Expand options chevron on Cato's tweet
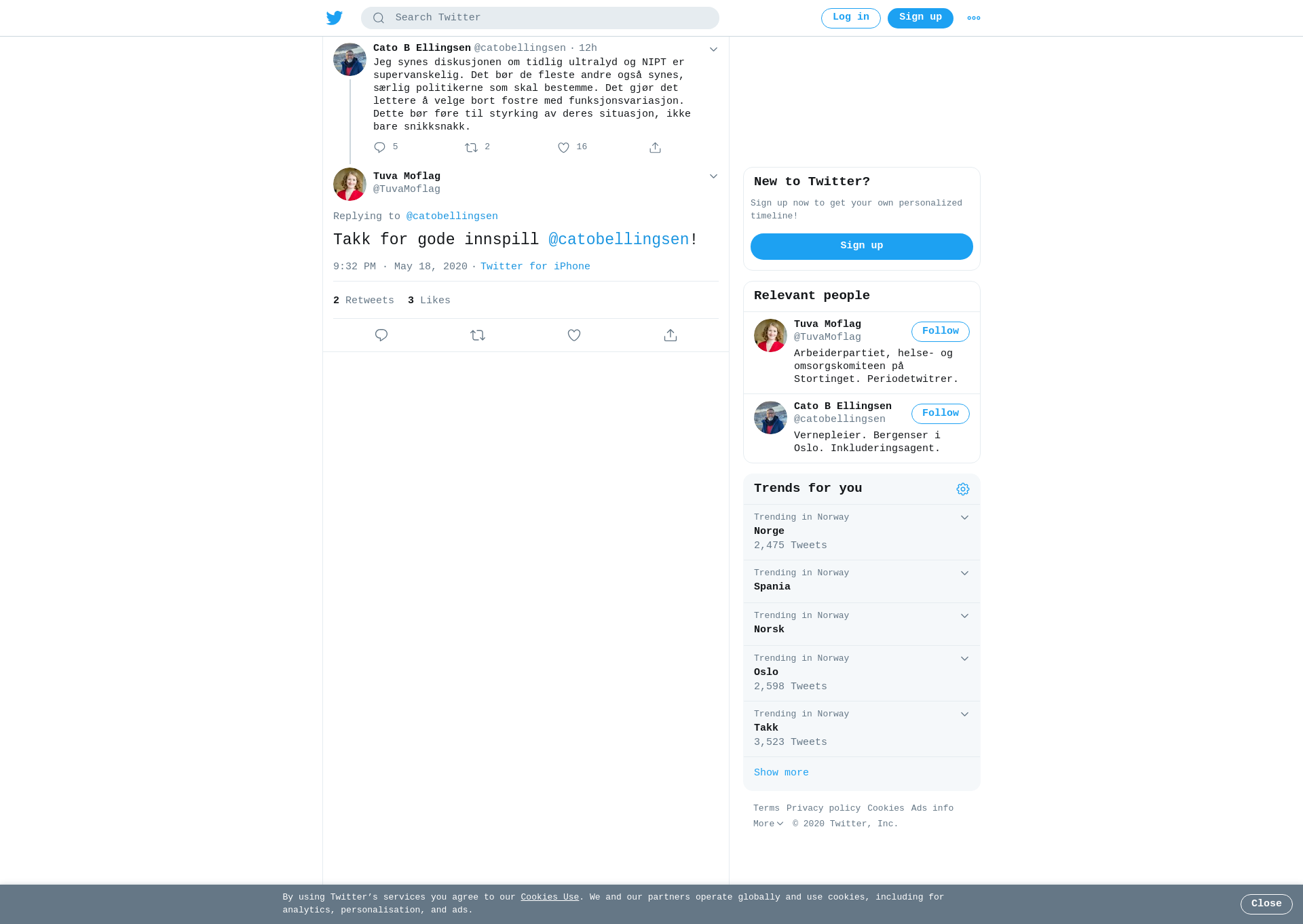This screenshot has height=924, width=1303. point(713,49)
